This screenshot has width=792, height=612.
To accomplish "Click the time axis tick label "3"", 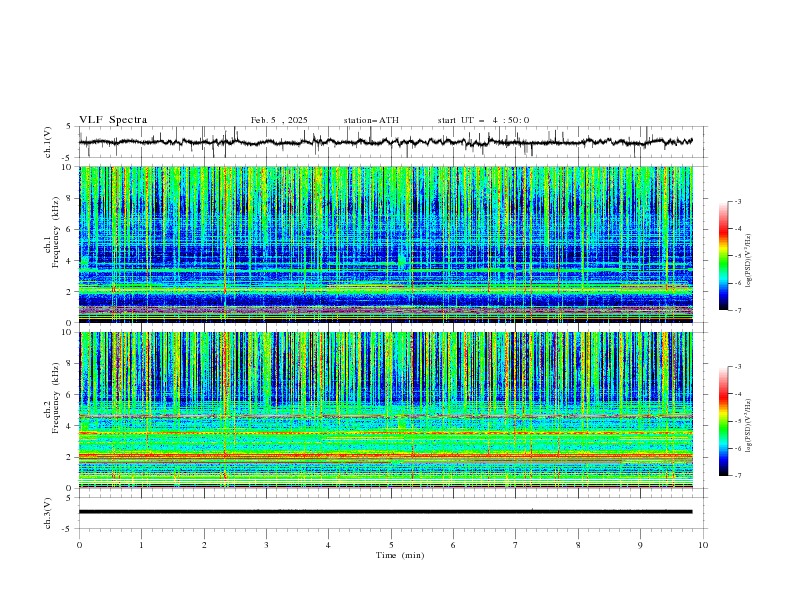I will pos(266,545).
